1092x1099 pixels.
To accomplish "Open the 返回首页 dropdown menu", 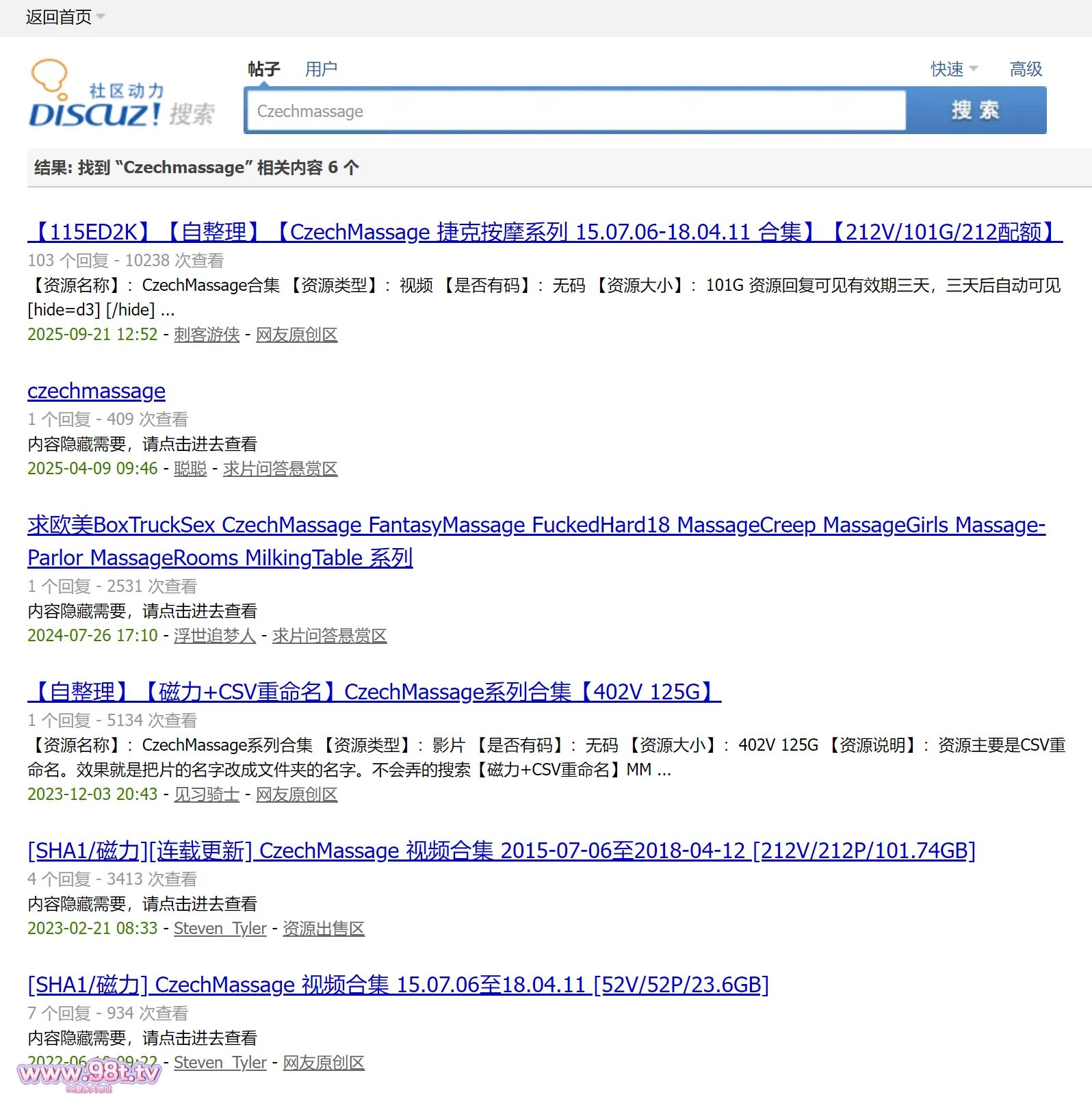I will click(x=64, y=17).
